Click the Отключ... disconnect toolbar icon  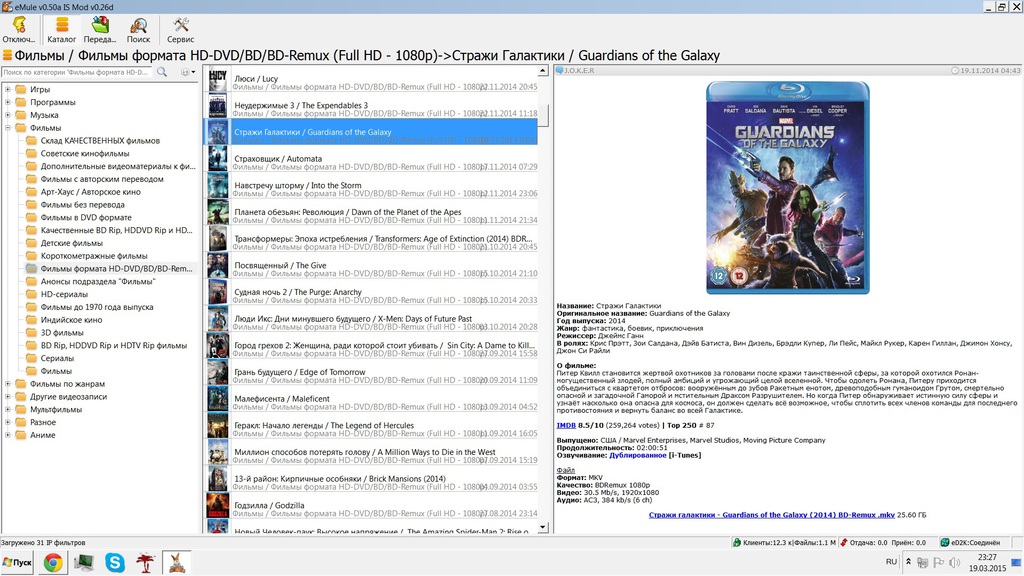pyautogui.click(x=19, y=30)
